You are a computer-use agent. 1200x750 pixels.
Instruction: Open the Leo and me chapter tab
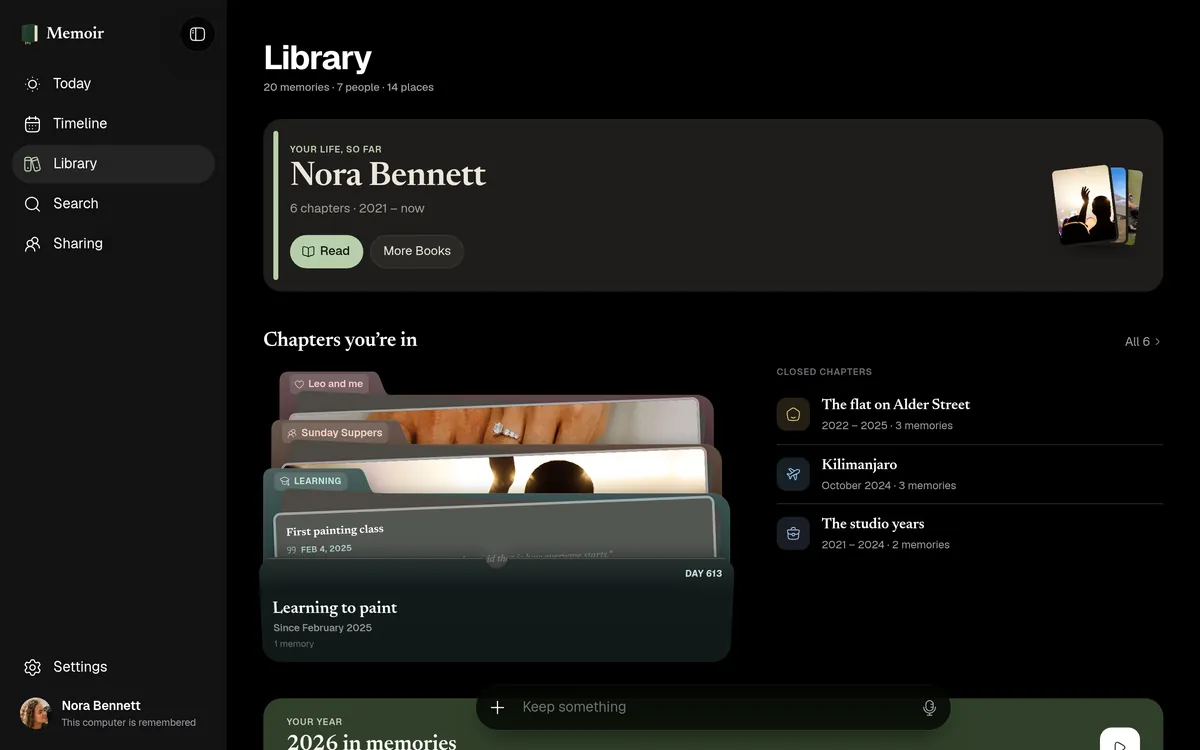tap(329, 384)
